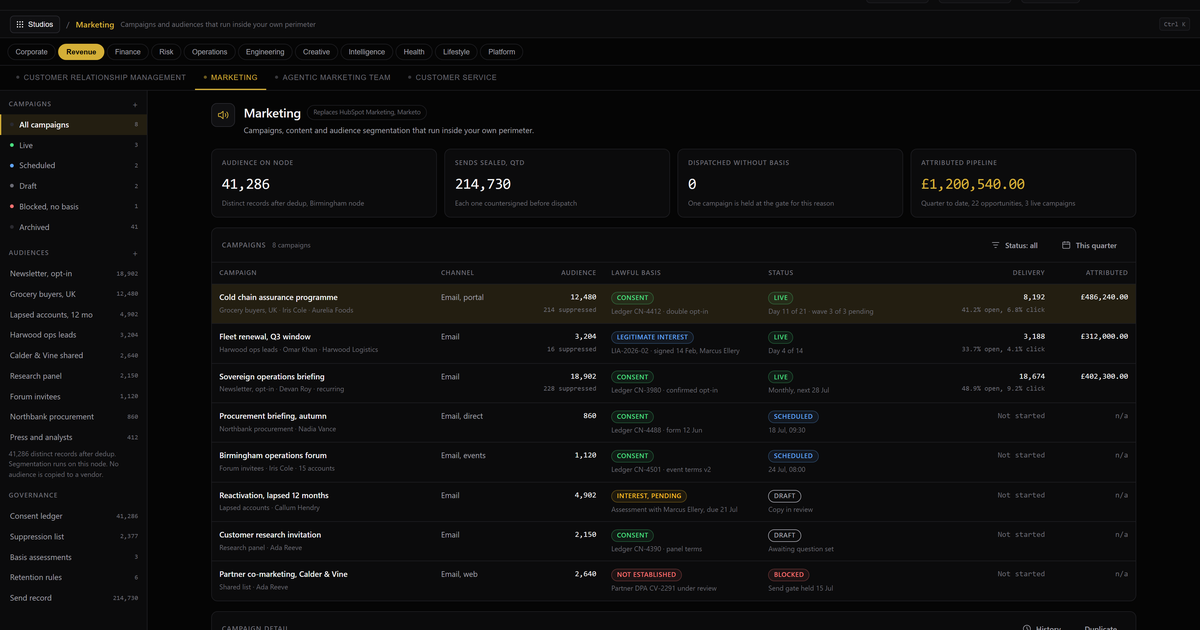The image size is (1200, 630).
Task: Click the calendar icon by This quarter
Action: [x=1066, y=245]
